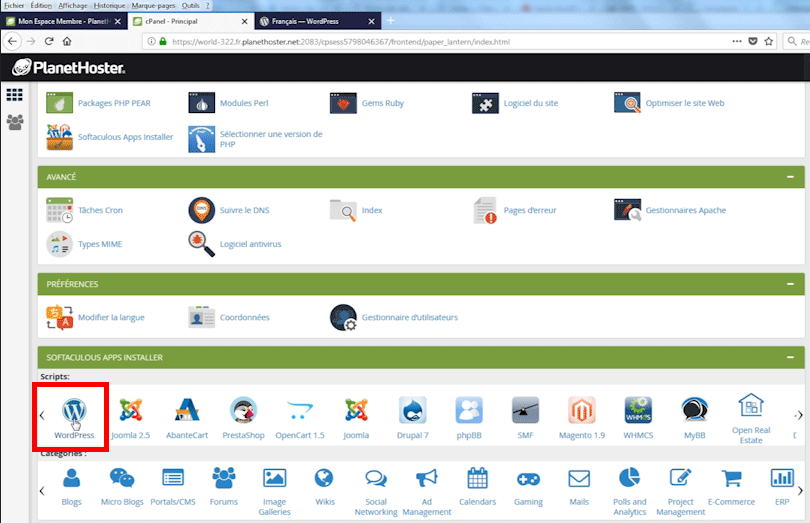Image resolution: width=810 pixels, height=523 pixels.
Task: Open a new browser tab
Action: coord(391,21)
